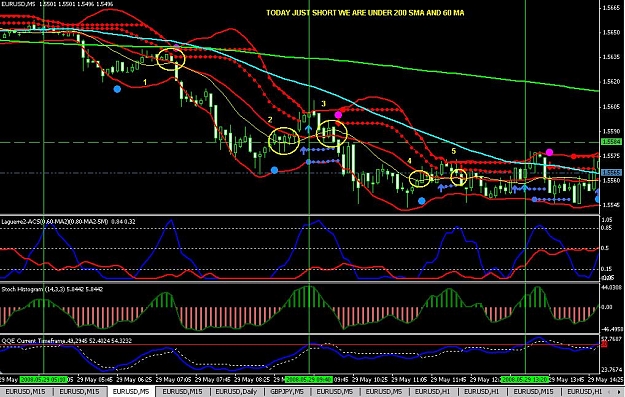Click the 29 May 07:05 time axis label
This screenshot has height=397, width=625.
173,379
